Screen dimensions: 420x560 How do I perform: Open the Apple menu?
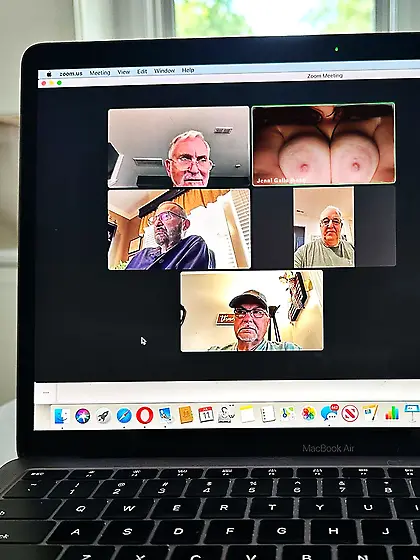click(49, 74)
